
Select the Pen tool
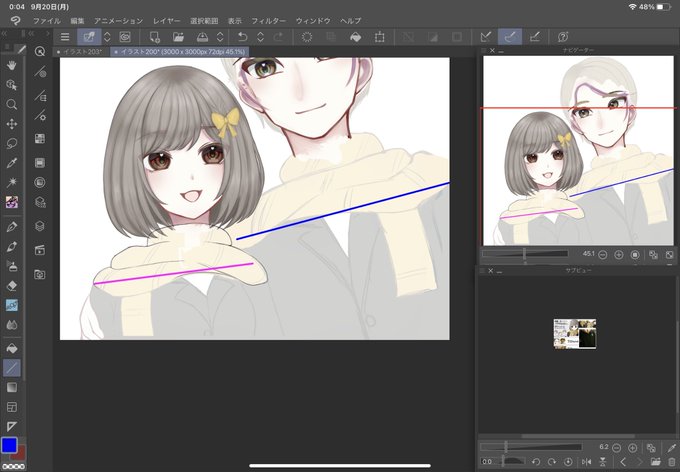click(x=12, y=227)
